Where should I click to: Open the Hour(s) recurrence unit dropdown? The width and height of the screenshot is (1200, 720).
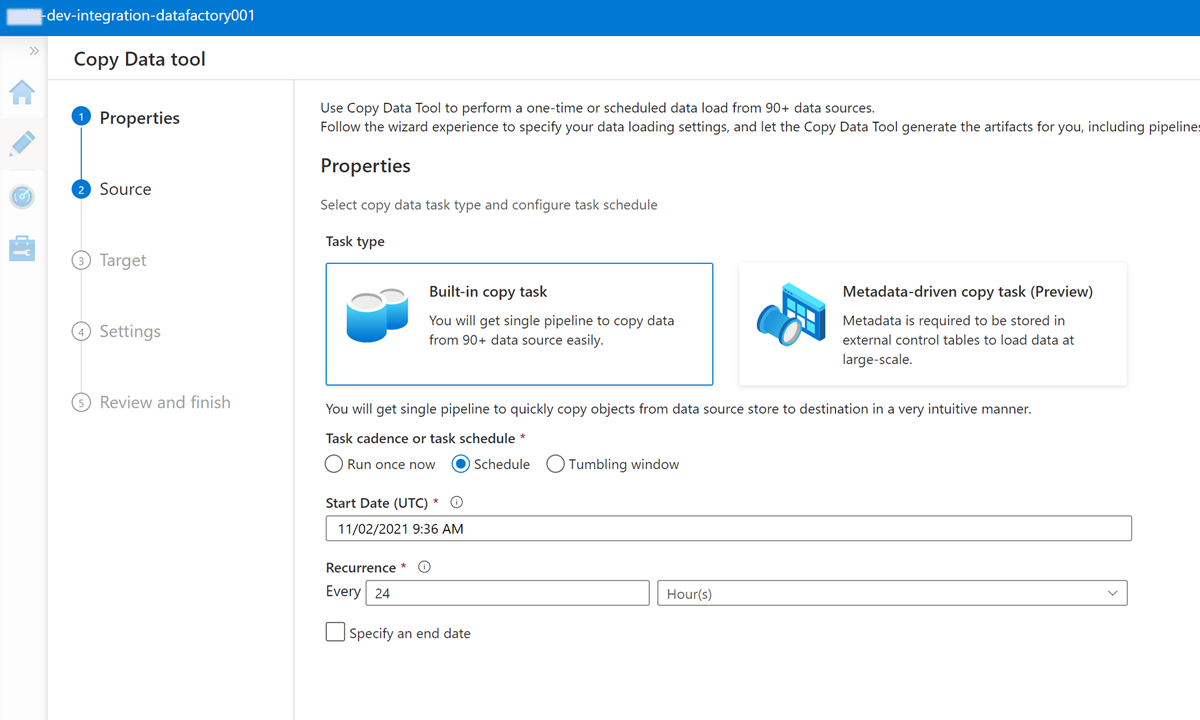point(892,593)
